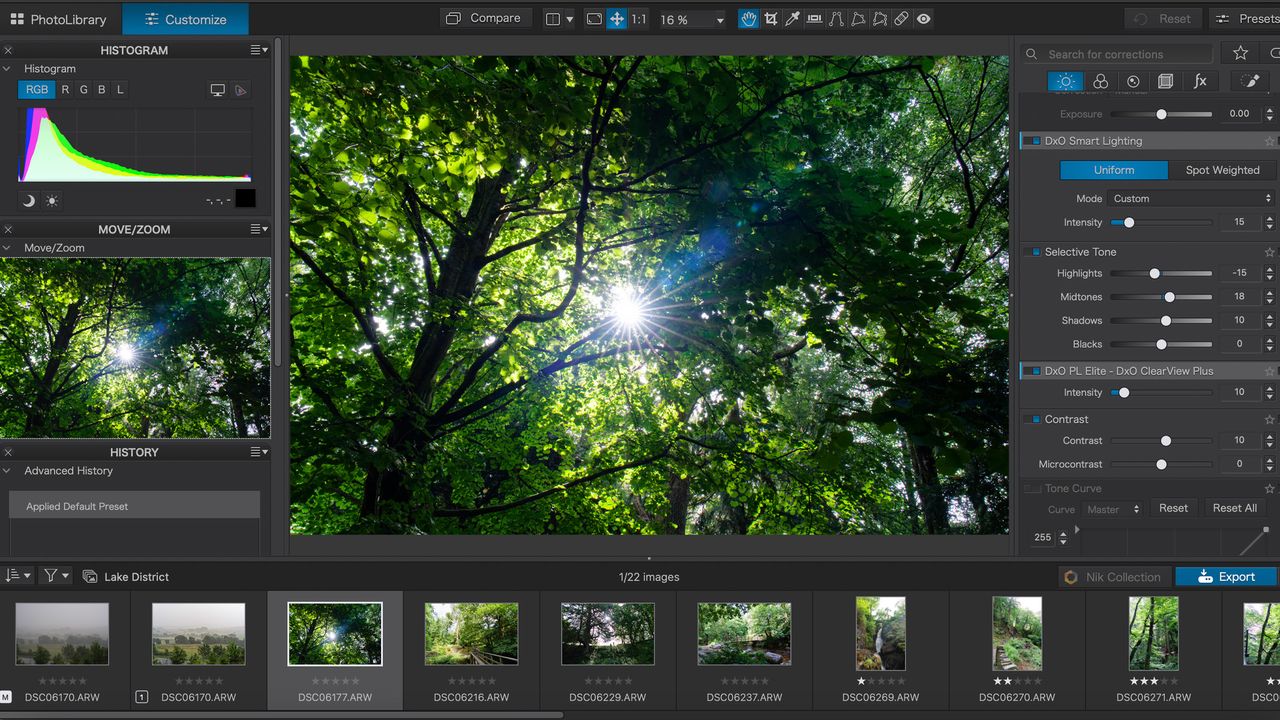
Task: Adjust the Microcontrast slider handle
Action: [x=1161, y=464]
